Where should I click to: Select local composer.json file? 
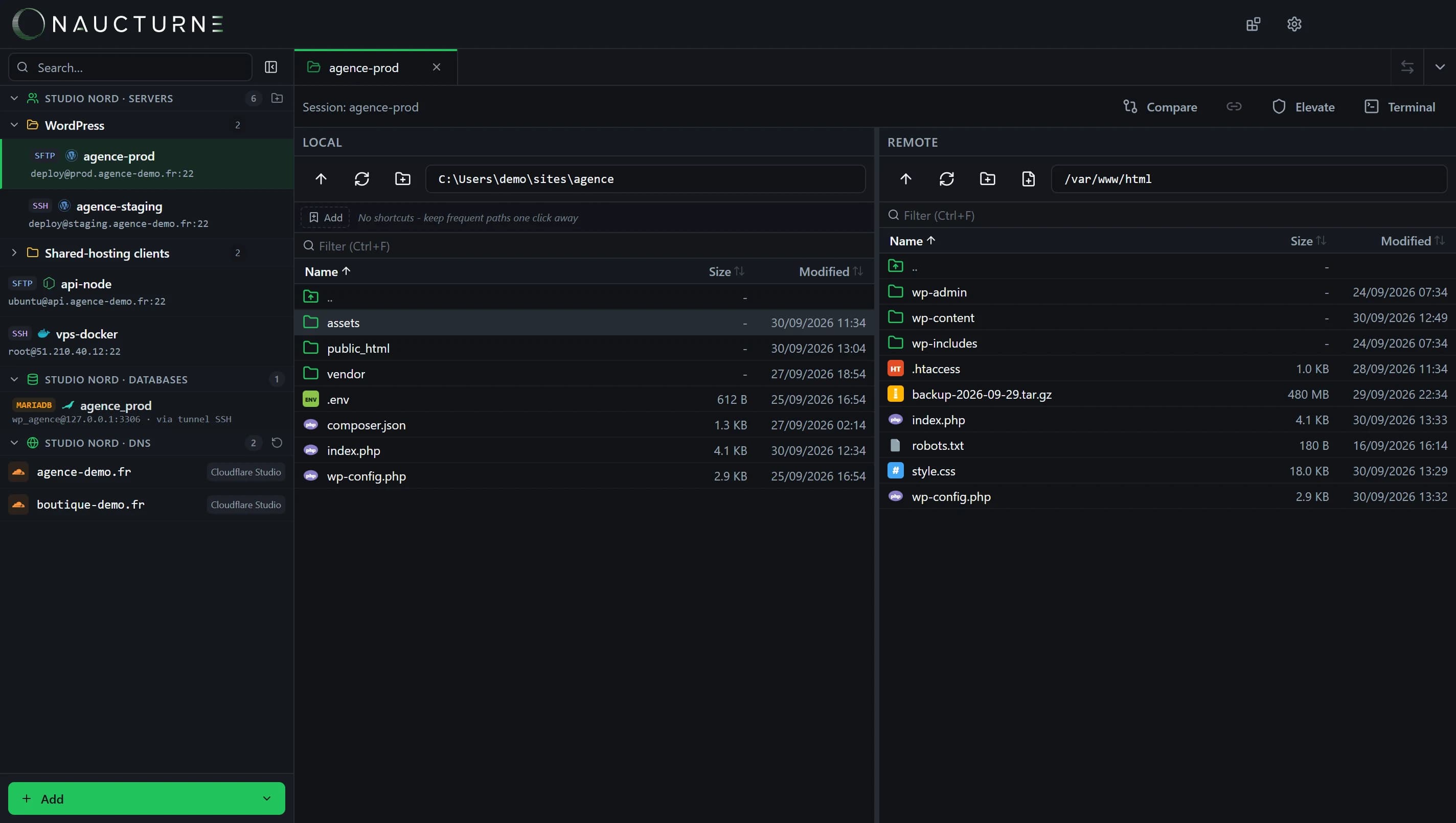(x=584, y=424)
